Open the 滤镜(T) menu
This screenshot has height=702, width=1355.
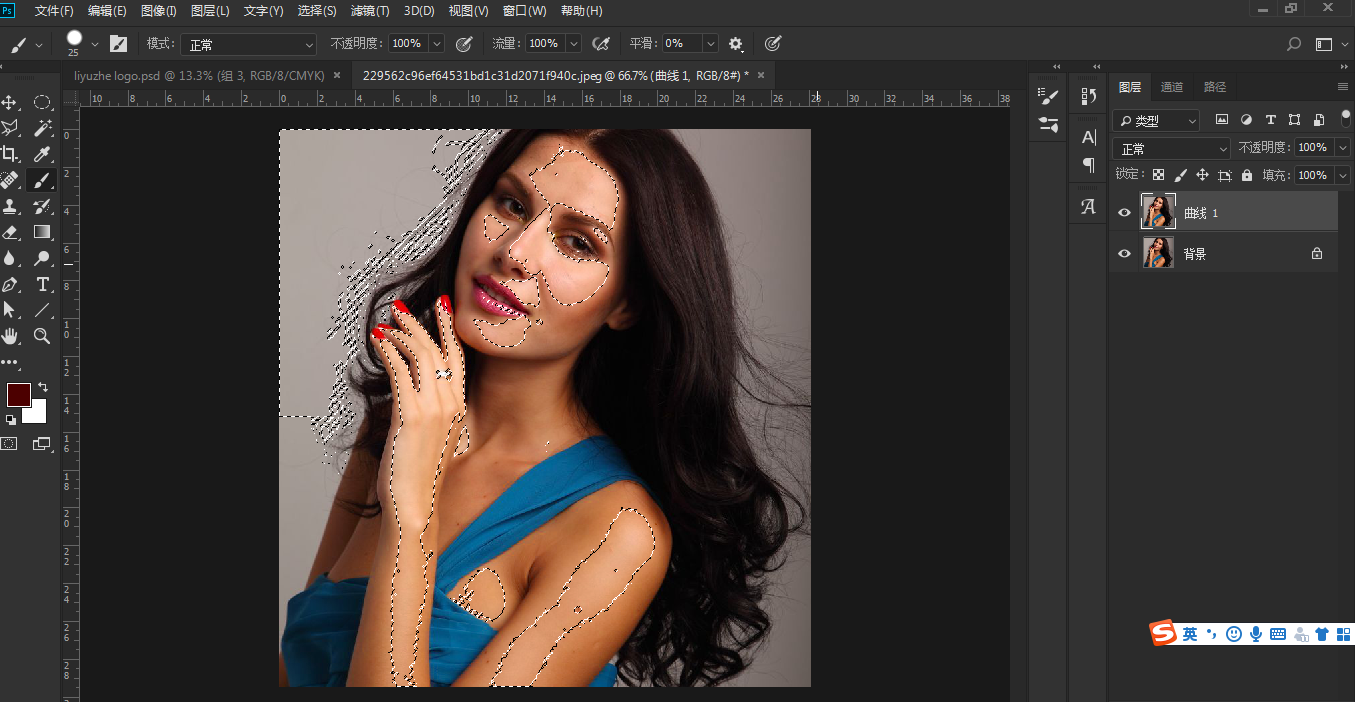370,11
